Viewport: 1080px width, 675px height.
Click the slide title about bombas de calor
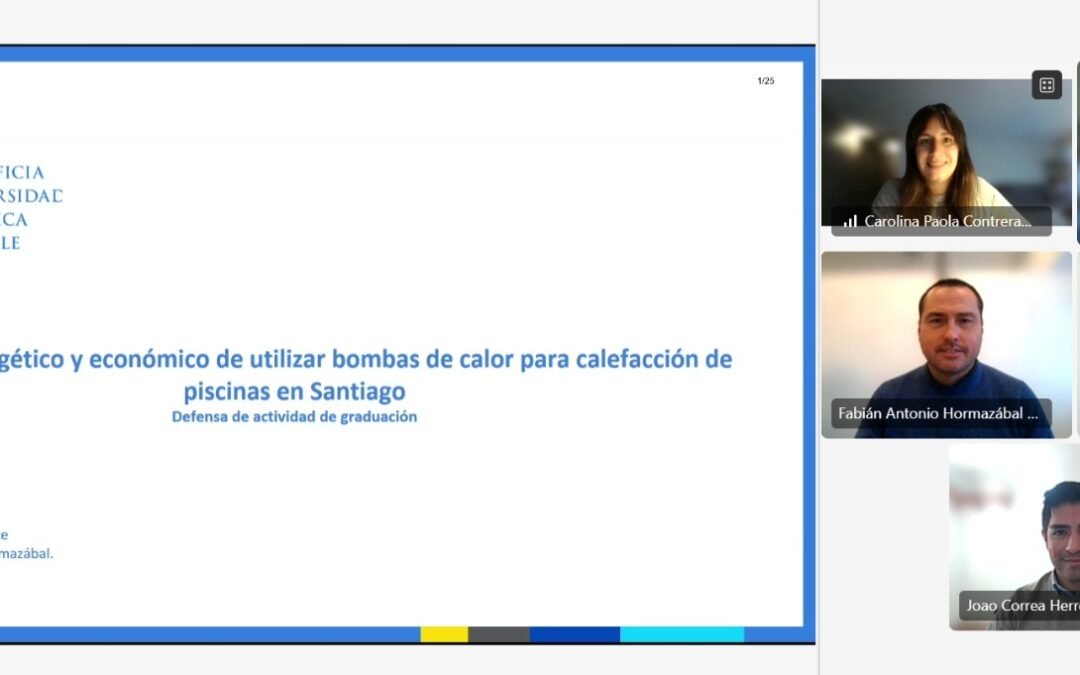pos(400,359)
